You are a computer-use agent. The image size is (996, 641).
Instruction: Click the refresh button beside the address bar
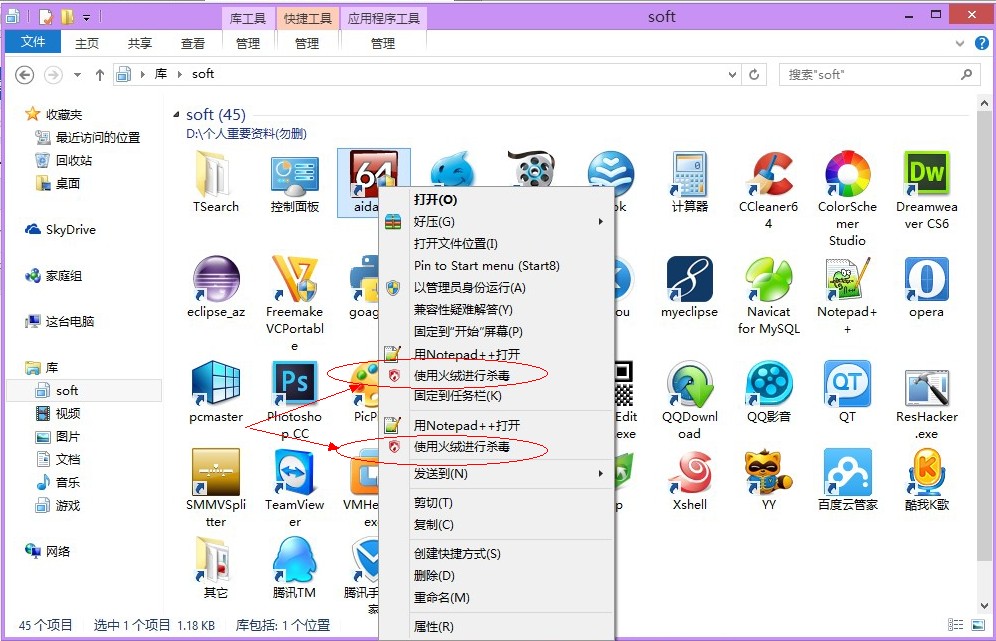pos(754,73)
